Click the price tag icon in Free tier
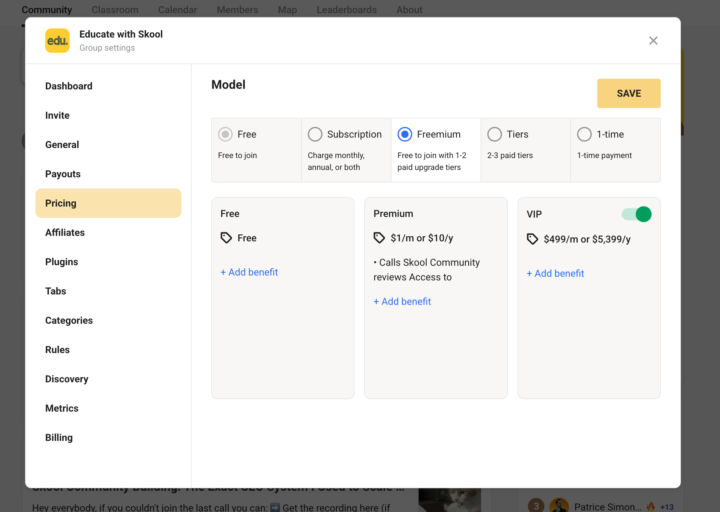 click(226, 238)
